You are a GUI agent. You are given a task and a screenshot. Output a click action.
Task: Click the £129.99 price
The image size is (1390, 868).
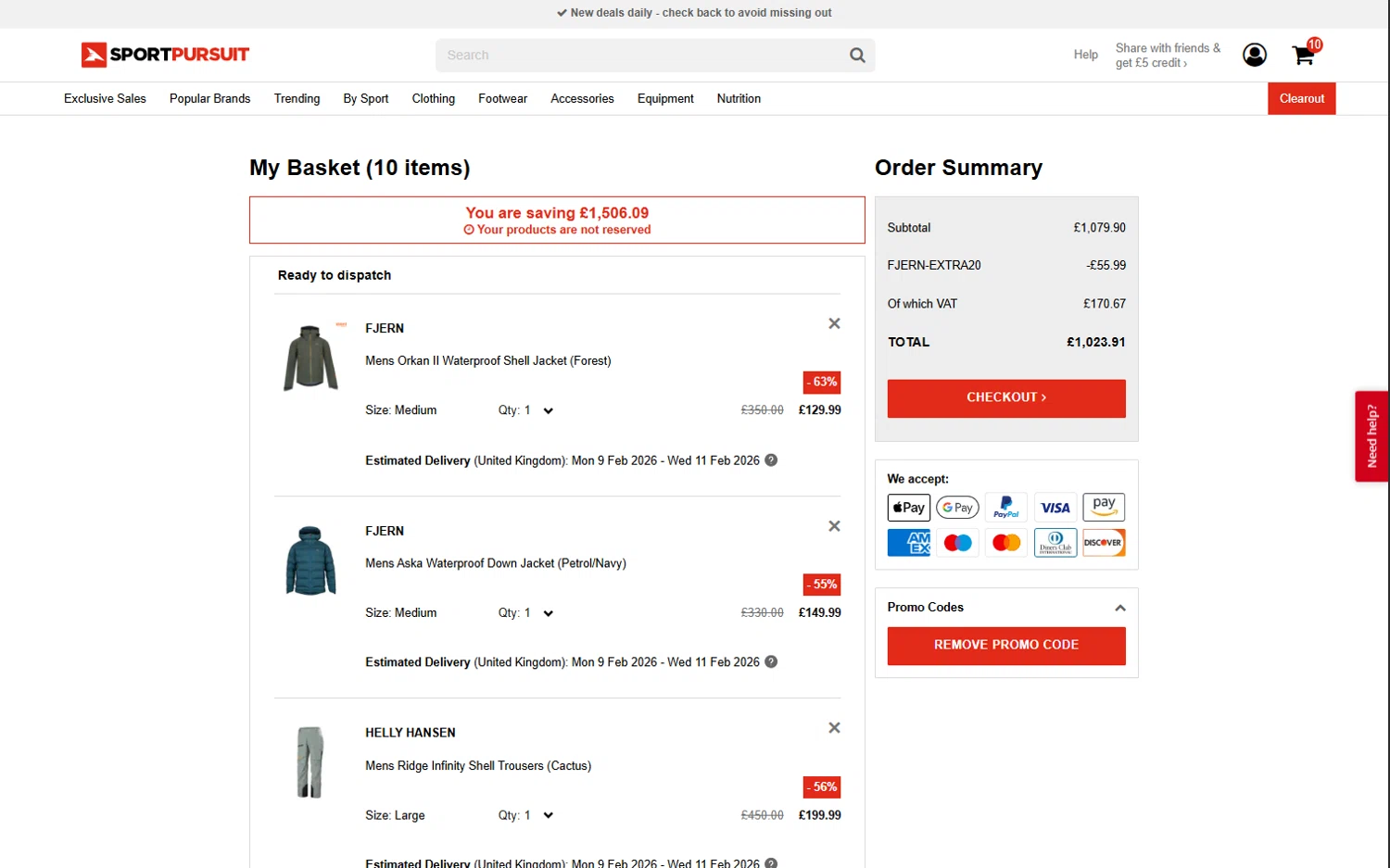820,410
